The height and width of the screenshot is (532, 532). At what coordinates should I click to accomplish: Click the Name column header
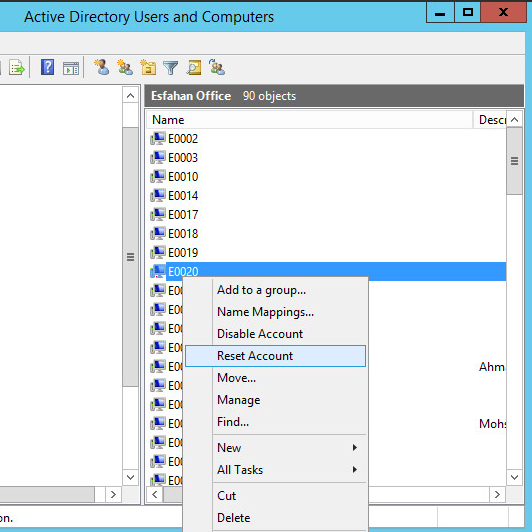[x=309, y=120]
